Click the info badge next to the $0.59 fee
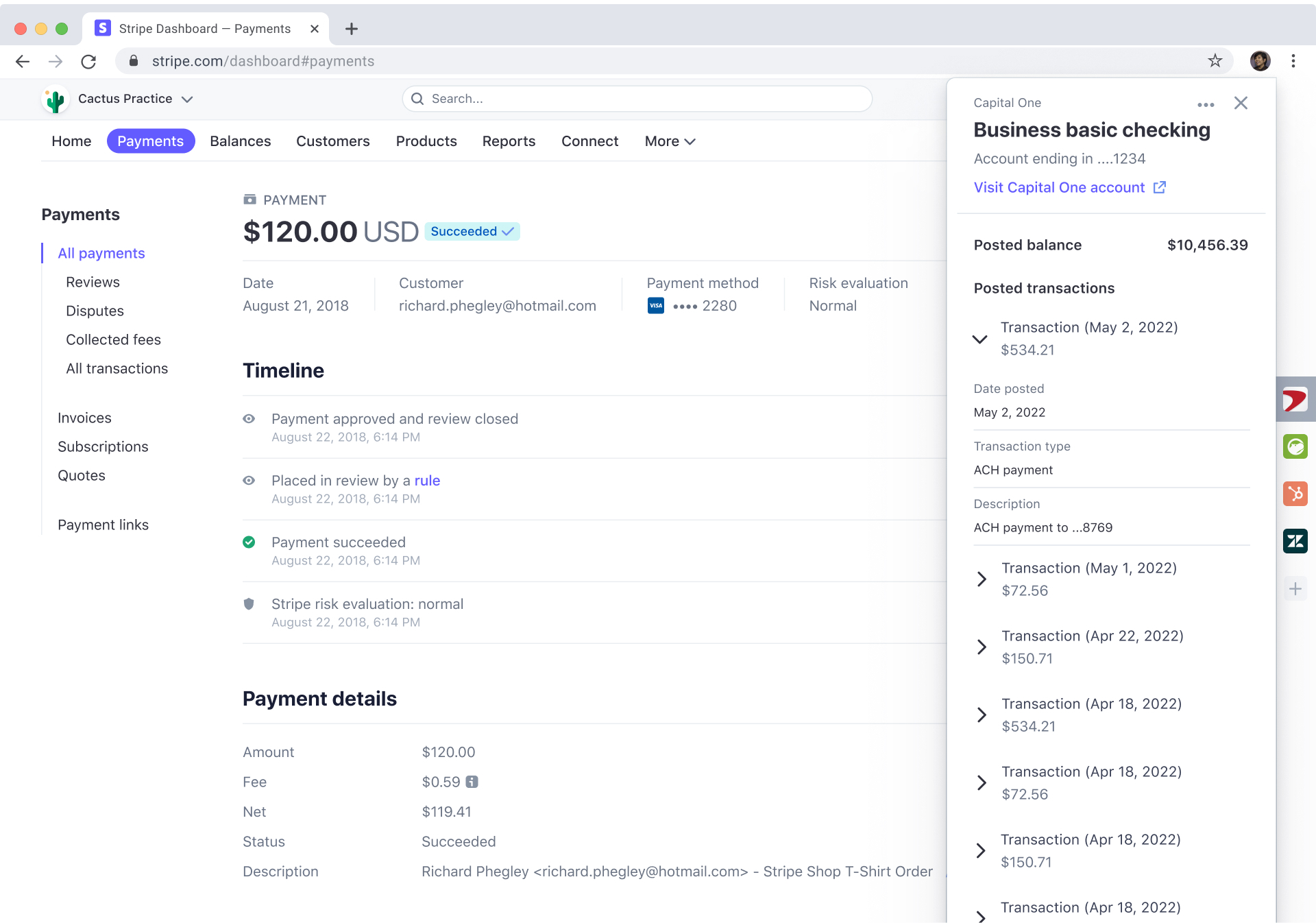The height and width of the screenshot is (923, 1316). tap(473, 782)
